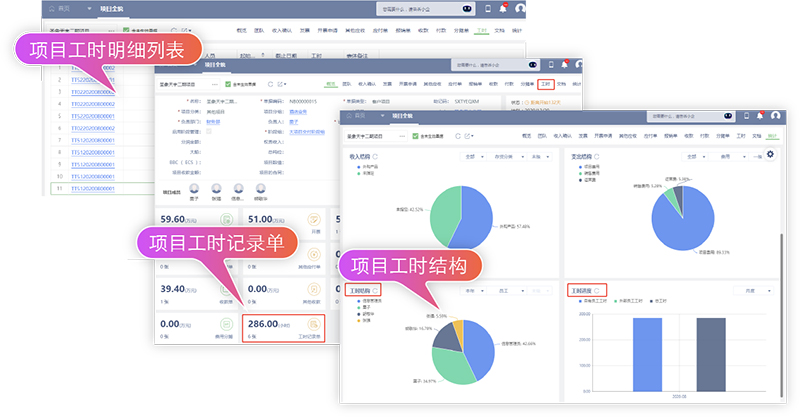Click the green icon on the 59.60 card
The width and height of the screenshot is (800, 417).
(x=227, y=219)
